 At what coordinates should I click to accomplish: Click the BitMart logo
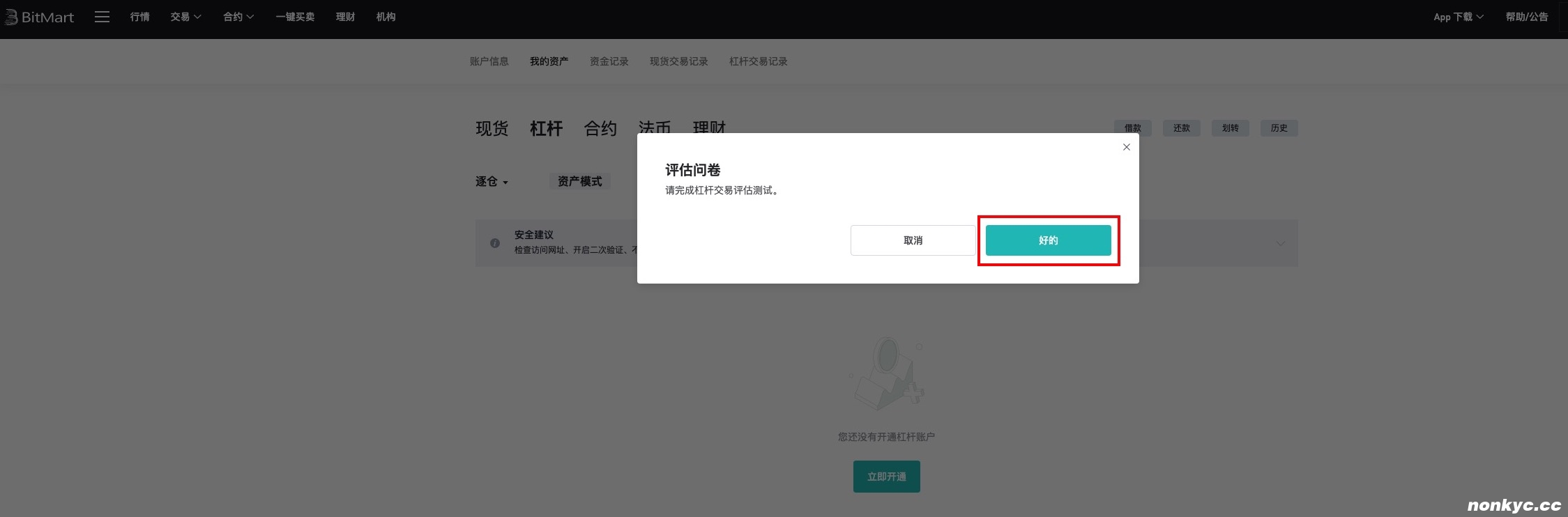(x=39, y=17)
